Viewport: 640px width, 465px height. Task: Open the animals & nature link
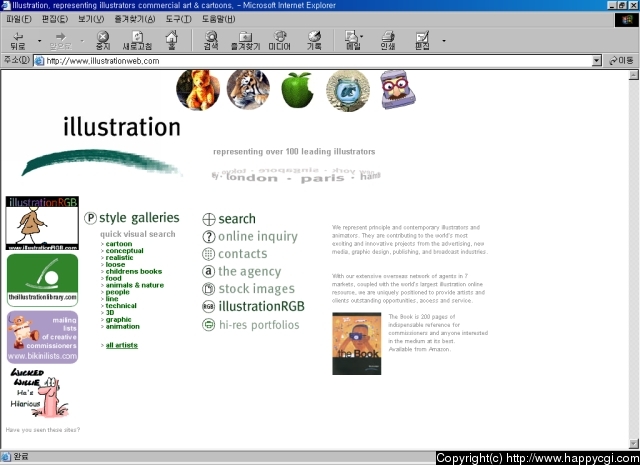135,285
